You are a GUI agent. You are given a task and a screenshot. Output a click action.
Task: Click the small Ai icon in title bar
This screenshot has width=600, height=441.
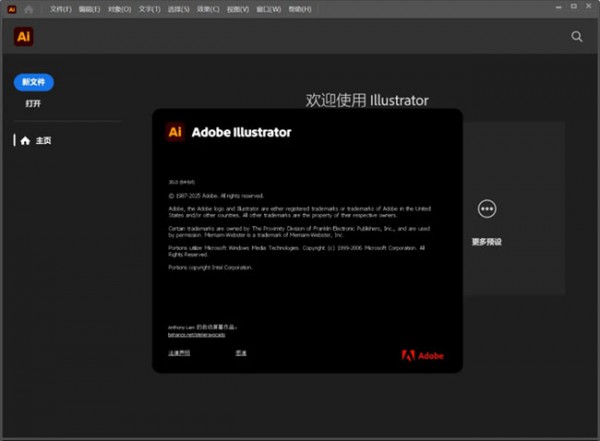coord(12,10)
